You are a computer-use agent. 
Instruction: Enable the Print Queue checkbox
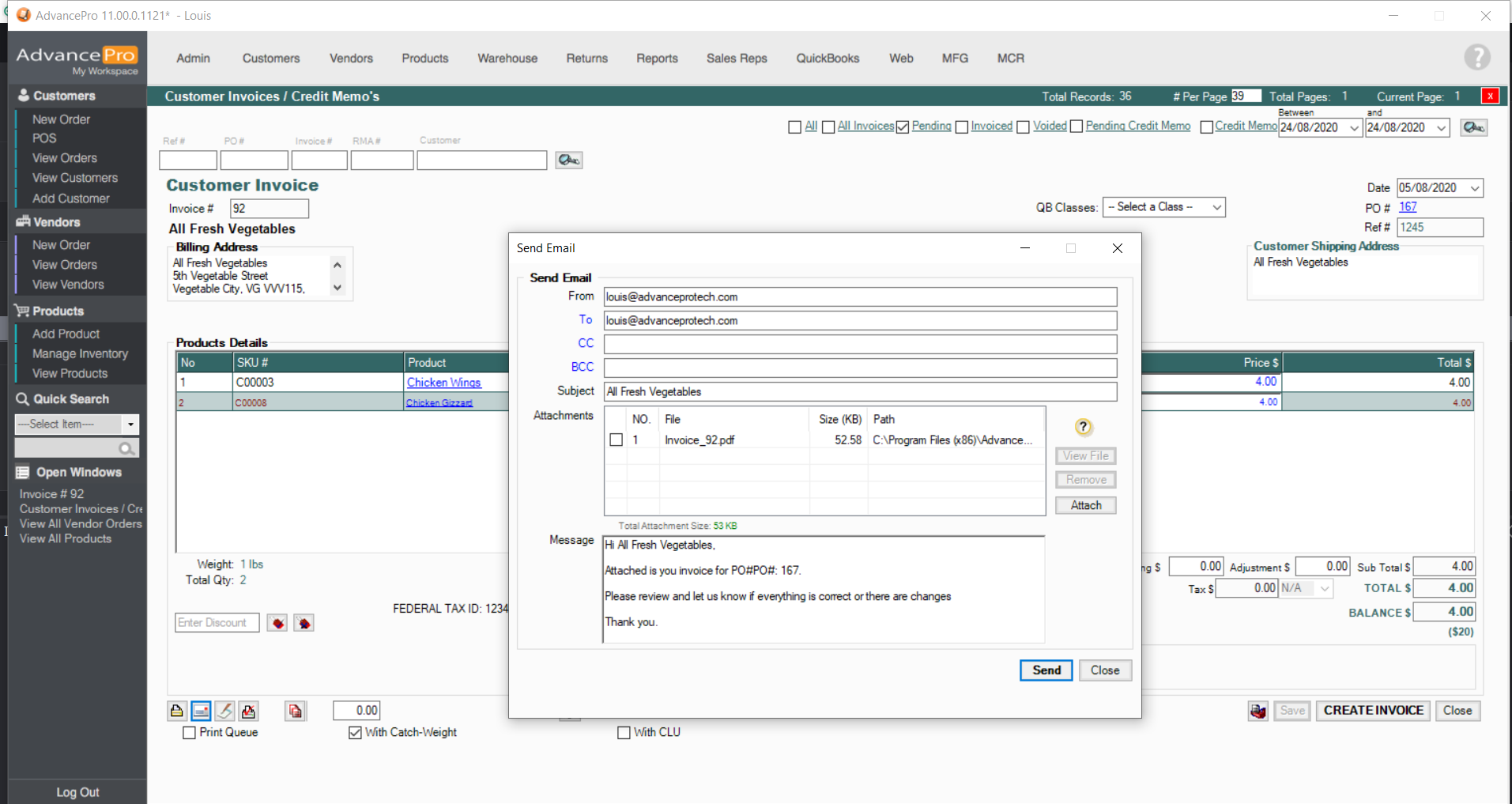[190, 733]
